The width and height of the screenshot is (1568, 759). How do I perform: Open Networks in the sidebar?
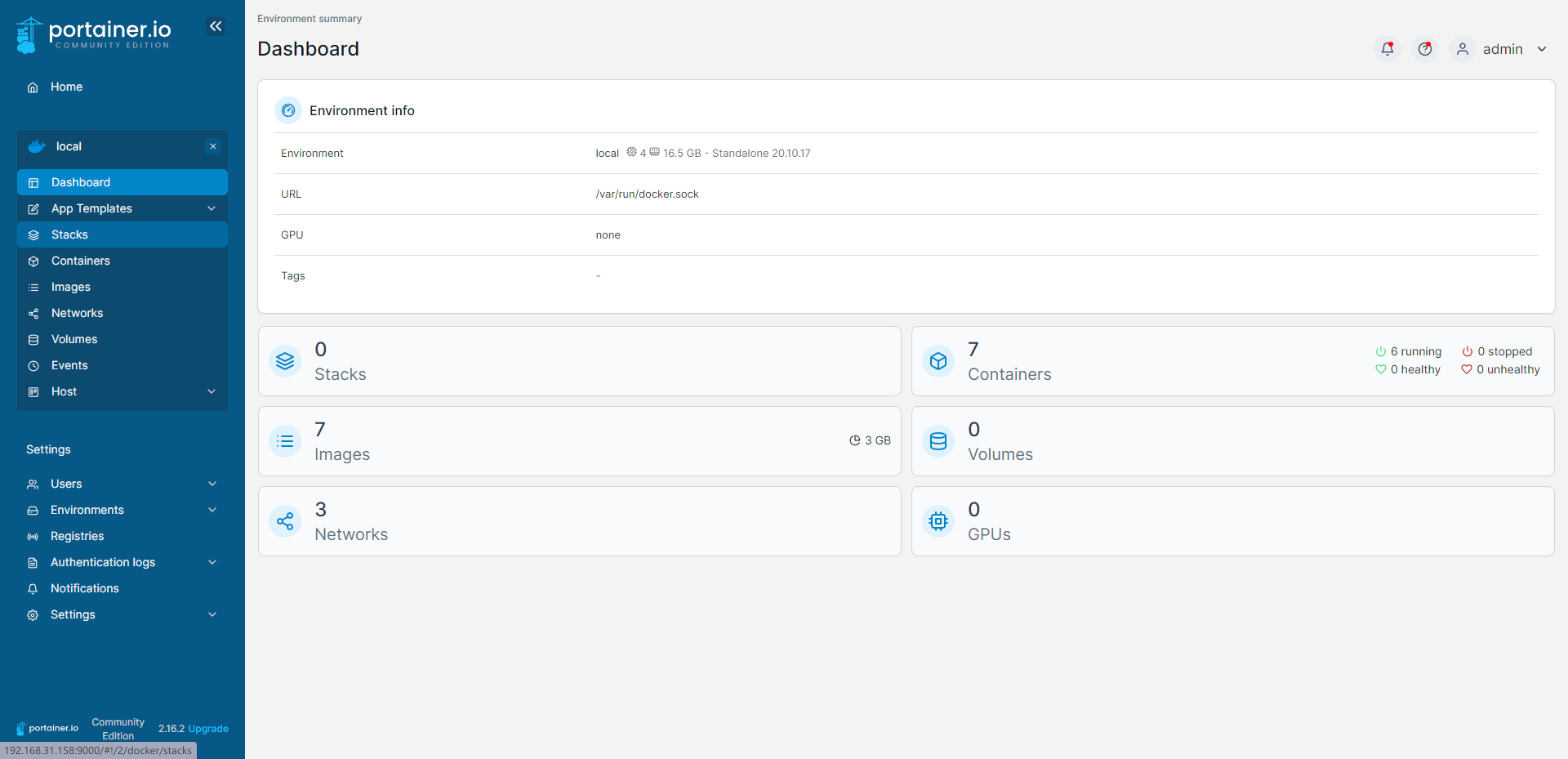coord(122,313)
